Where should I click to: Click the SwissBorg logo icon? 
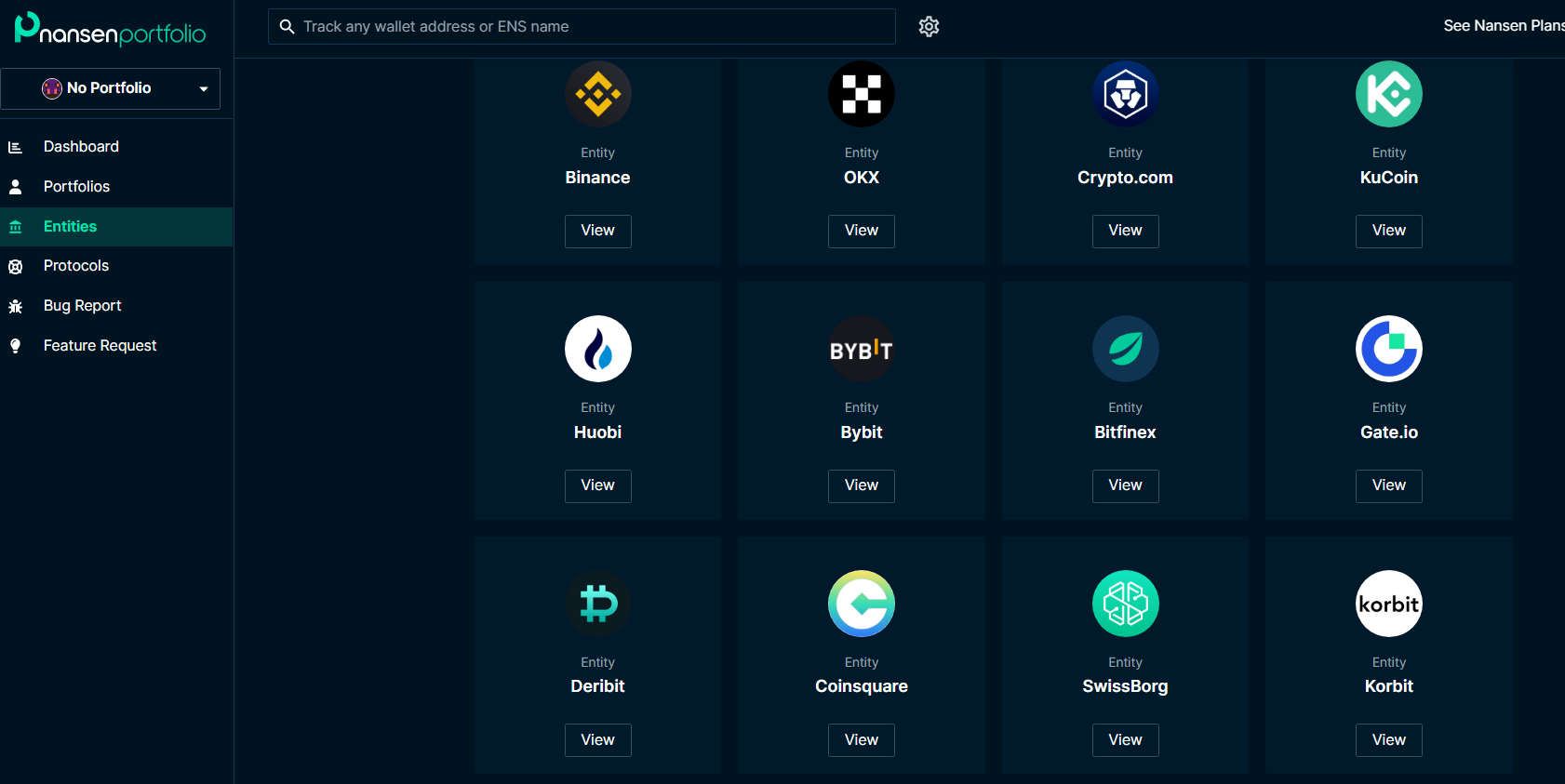[x=1125, y=604]
